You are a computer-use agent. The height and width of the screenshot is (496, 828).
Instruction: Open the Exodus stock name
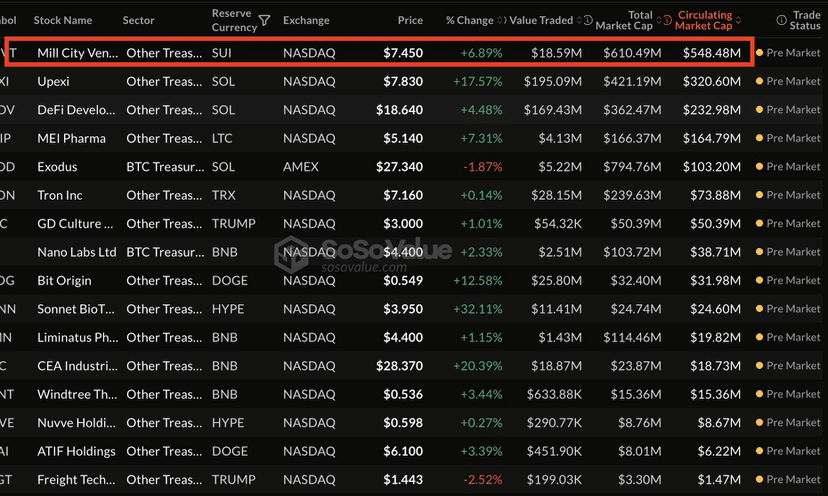(x=57, y=167)
